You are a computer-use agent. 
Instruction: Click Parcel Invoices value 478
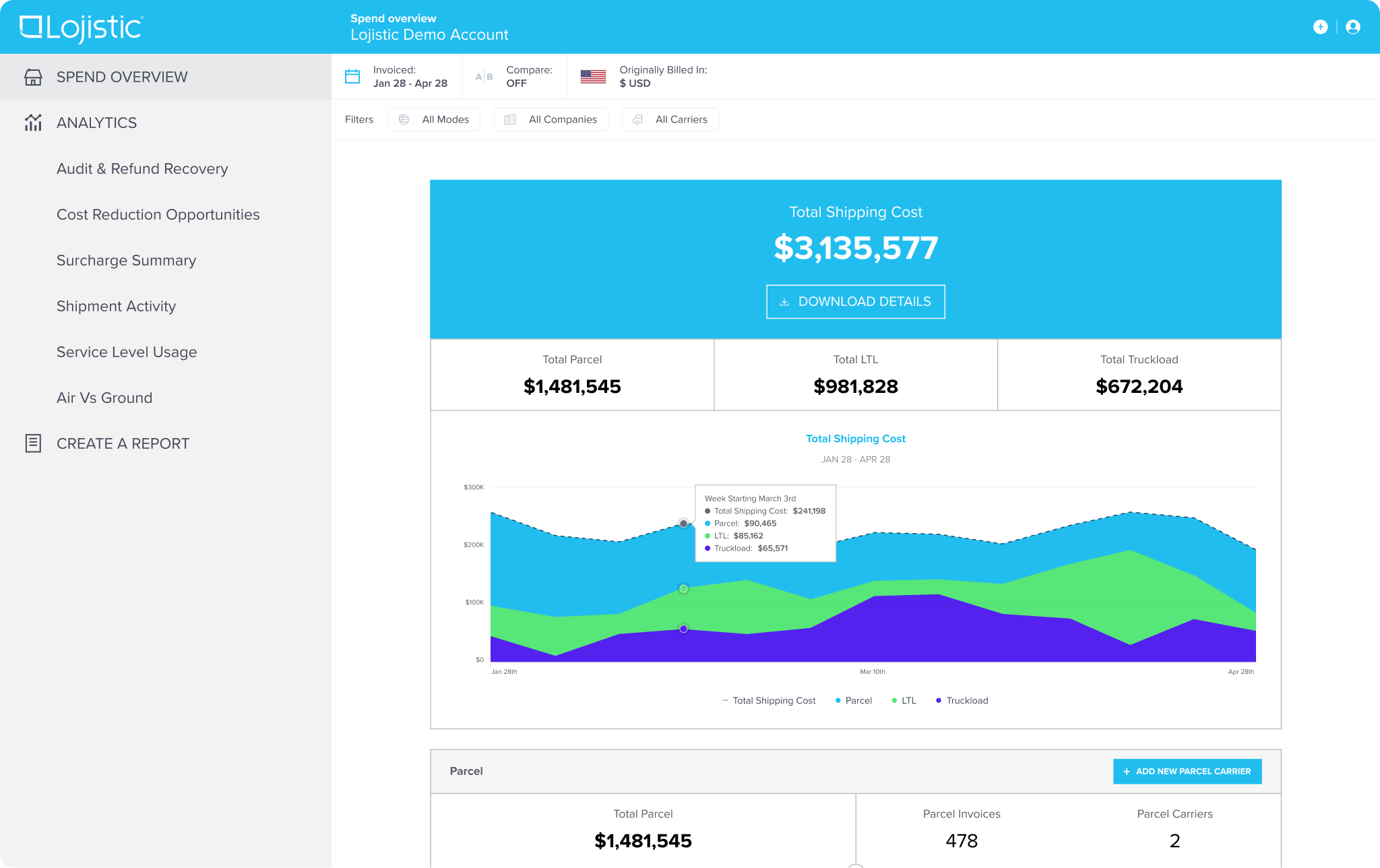(x=962, y=841)
